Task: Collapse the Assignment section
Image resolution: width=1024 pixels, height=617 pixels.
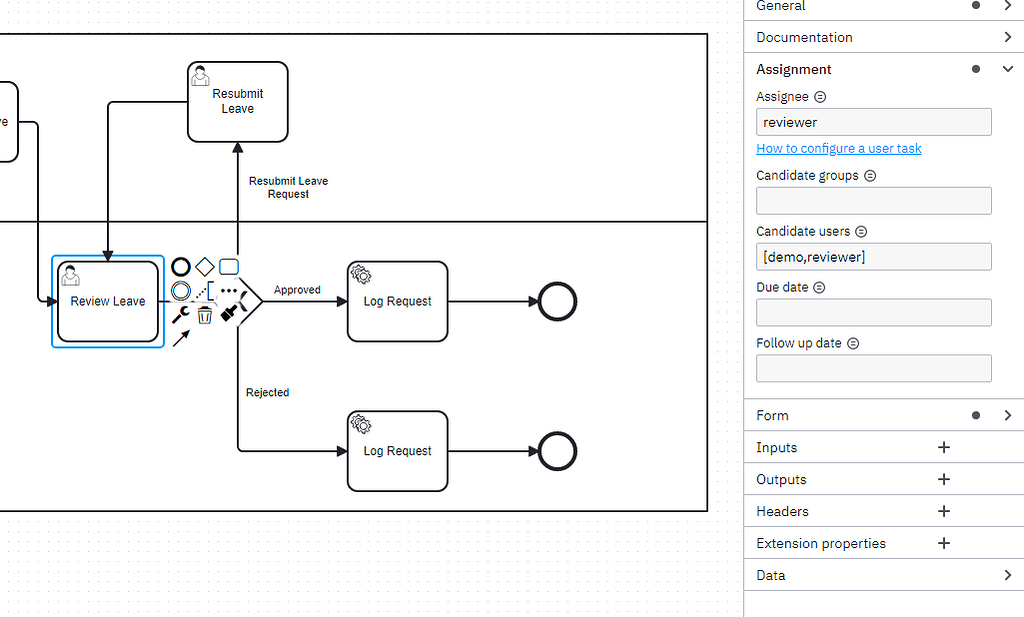Action: tap(1007, 69)
